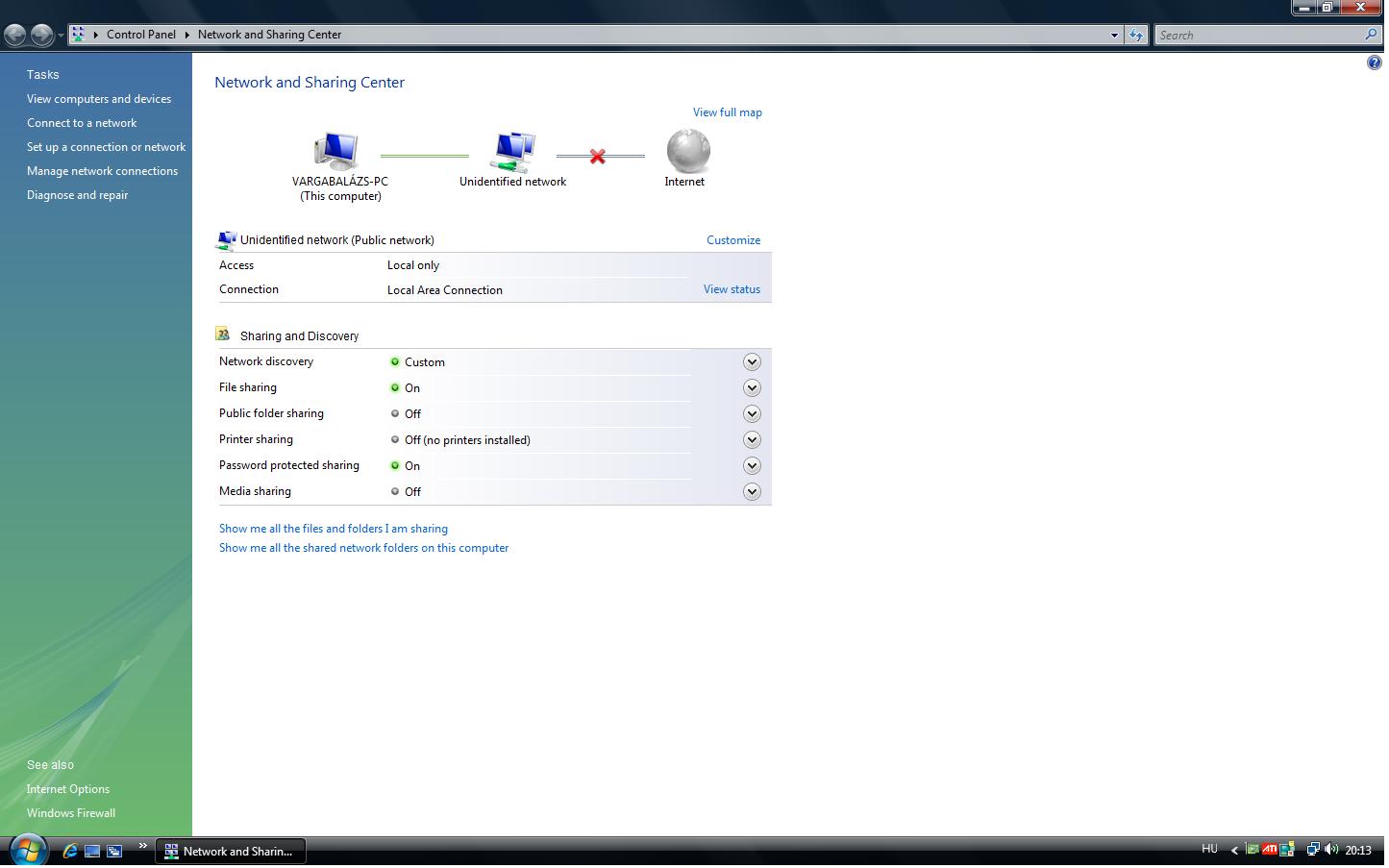Click the Unidentified network icon in map
The image size is (1389, 868).
514,151
